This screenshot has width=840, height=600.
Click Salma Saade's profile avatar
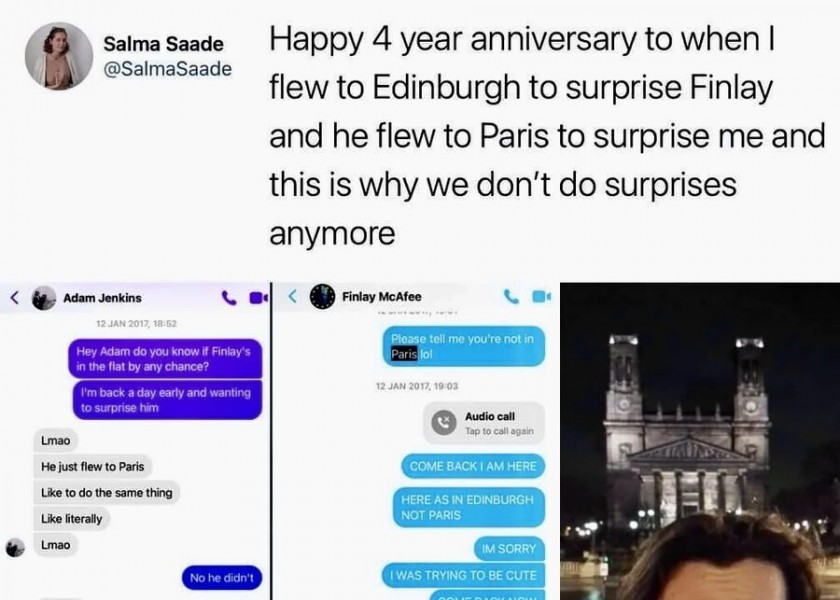(59, 56)
